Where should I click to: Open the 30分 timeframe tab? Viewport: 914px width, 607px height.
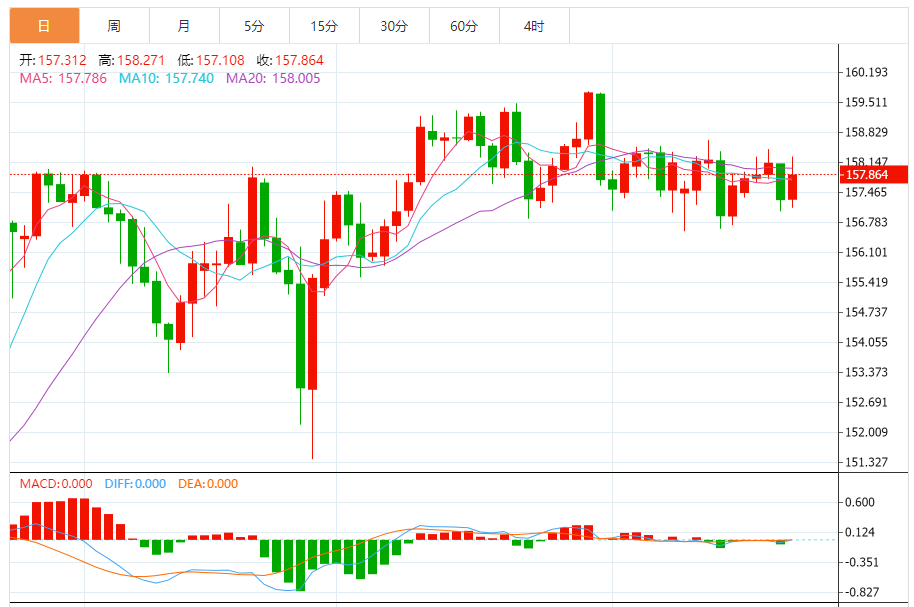point(394,26)
